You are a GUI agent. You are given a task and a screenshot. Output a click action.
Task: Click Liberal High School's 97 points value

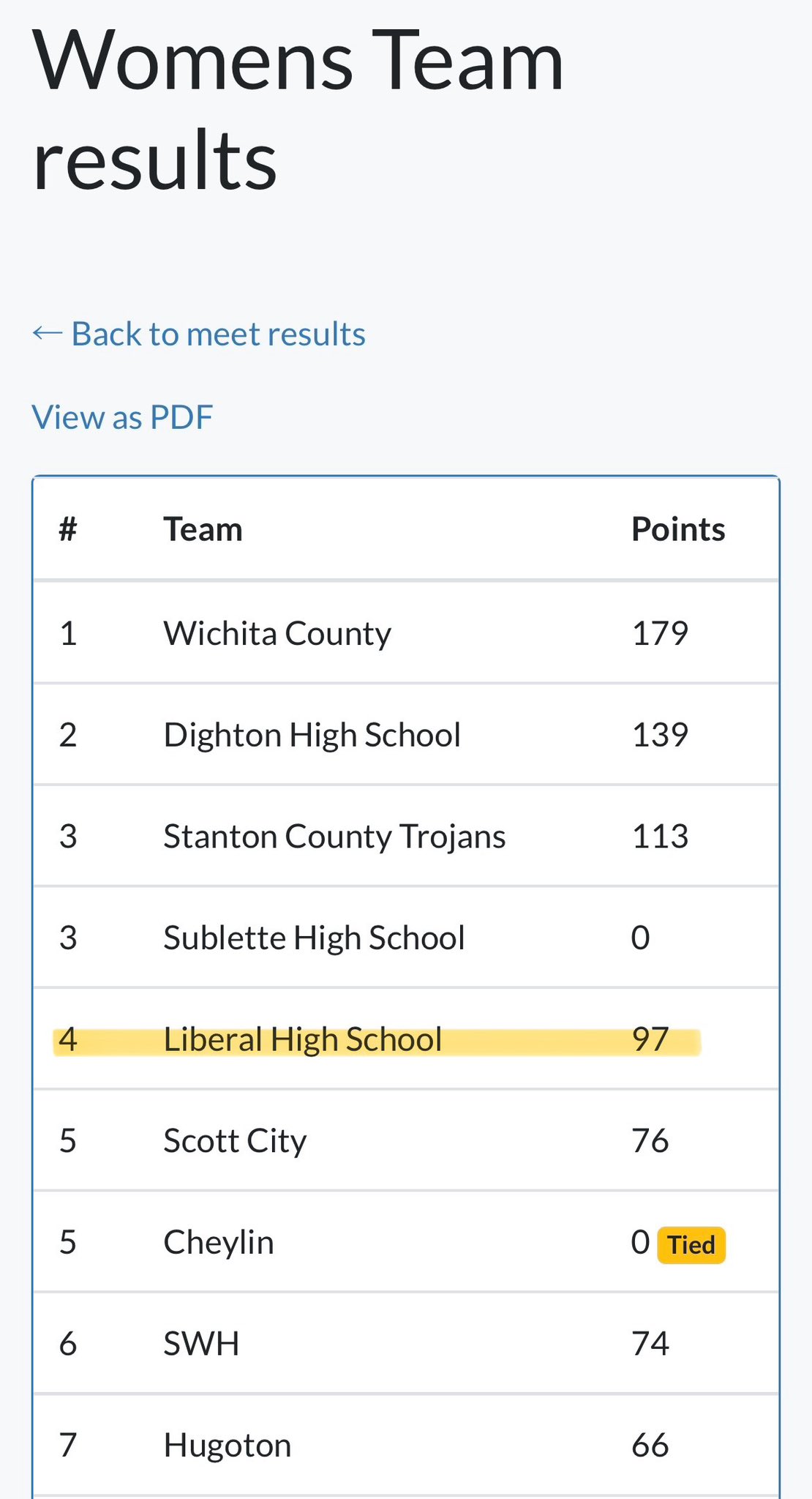[650, 1039]
